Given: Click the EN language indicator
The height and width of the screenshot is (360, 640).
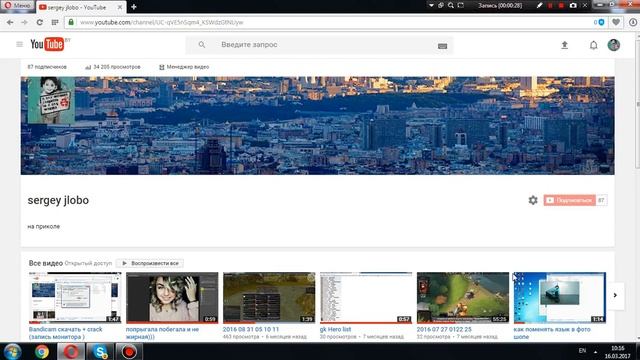Looking at the screenshot, I should click(582, 351).
